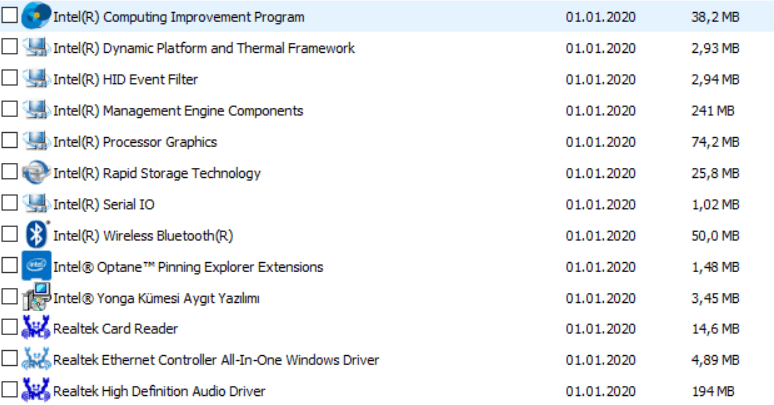Select the Realtek Card Reader name

(x=116, y=329)
